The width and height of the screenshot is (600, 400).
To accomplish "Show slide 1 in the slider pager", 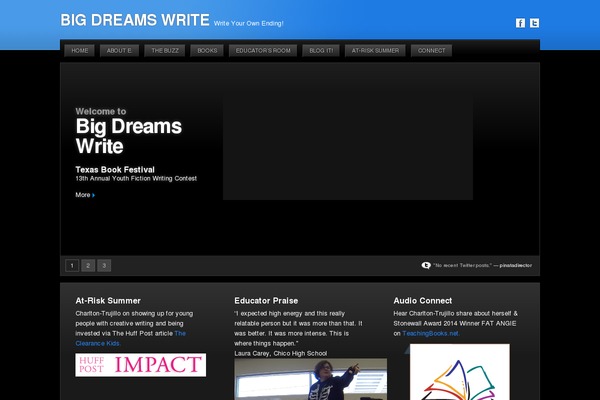I will 72,265.
